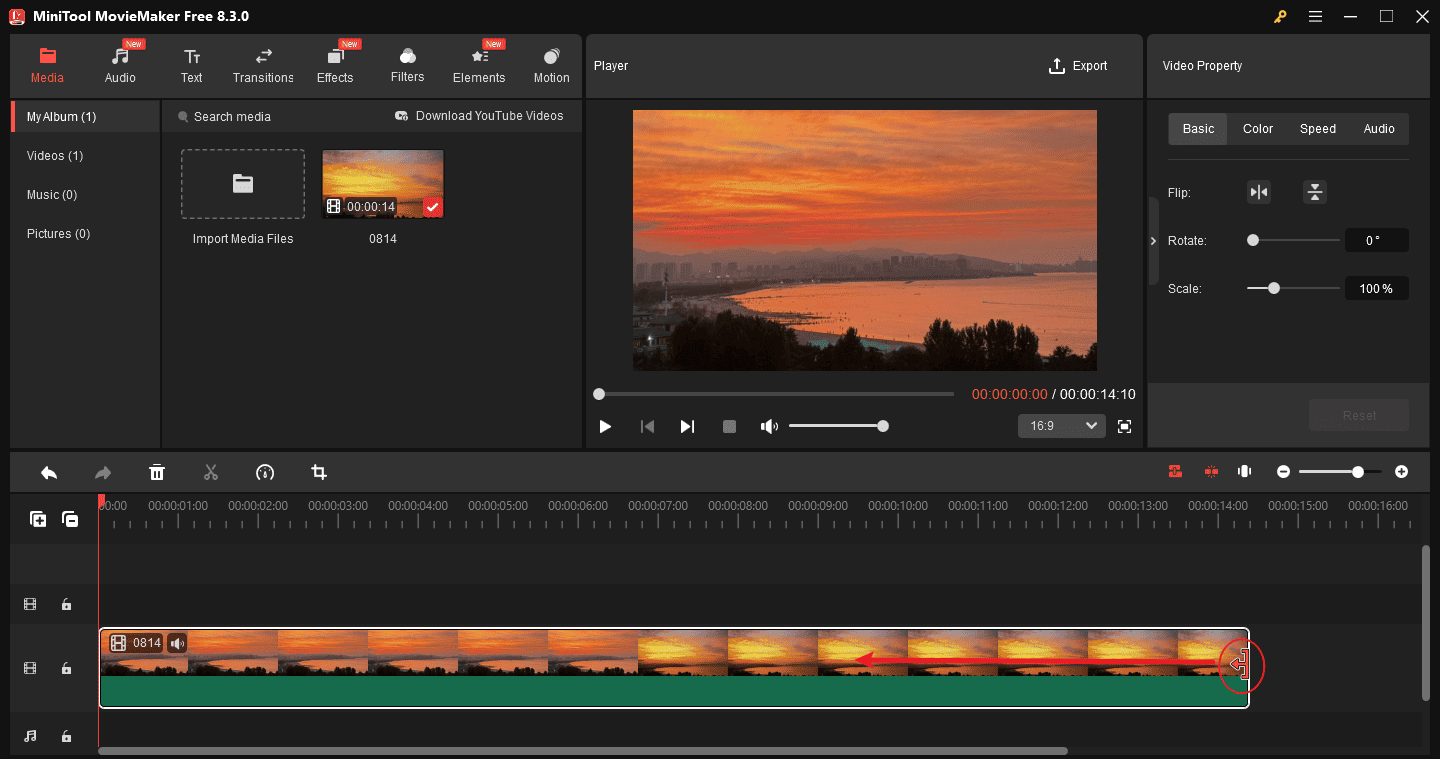Select My Album (1) category
The height and width of the screenshot is (759, 1440).
click(85, 117)
